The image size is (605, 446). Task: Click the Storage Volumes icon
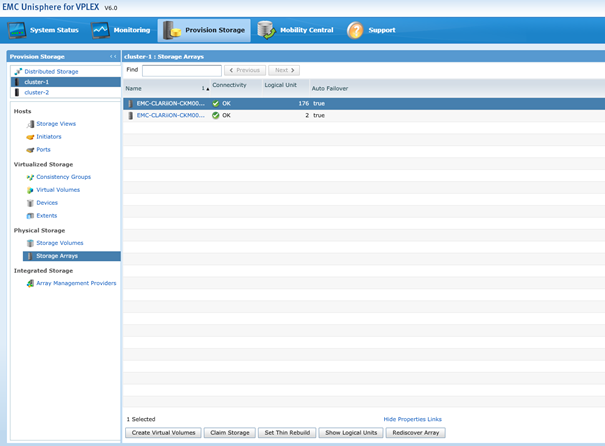click(x=30, y=243)
